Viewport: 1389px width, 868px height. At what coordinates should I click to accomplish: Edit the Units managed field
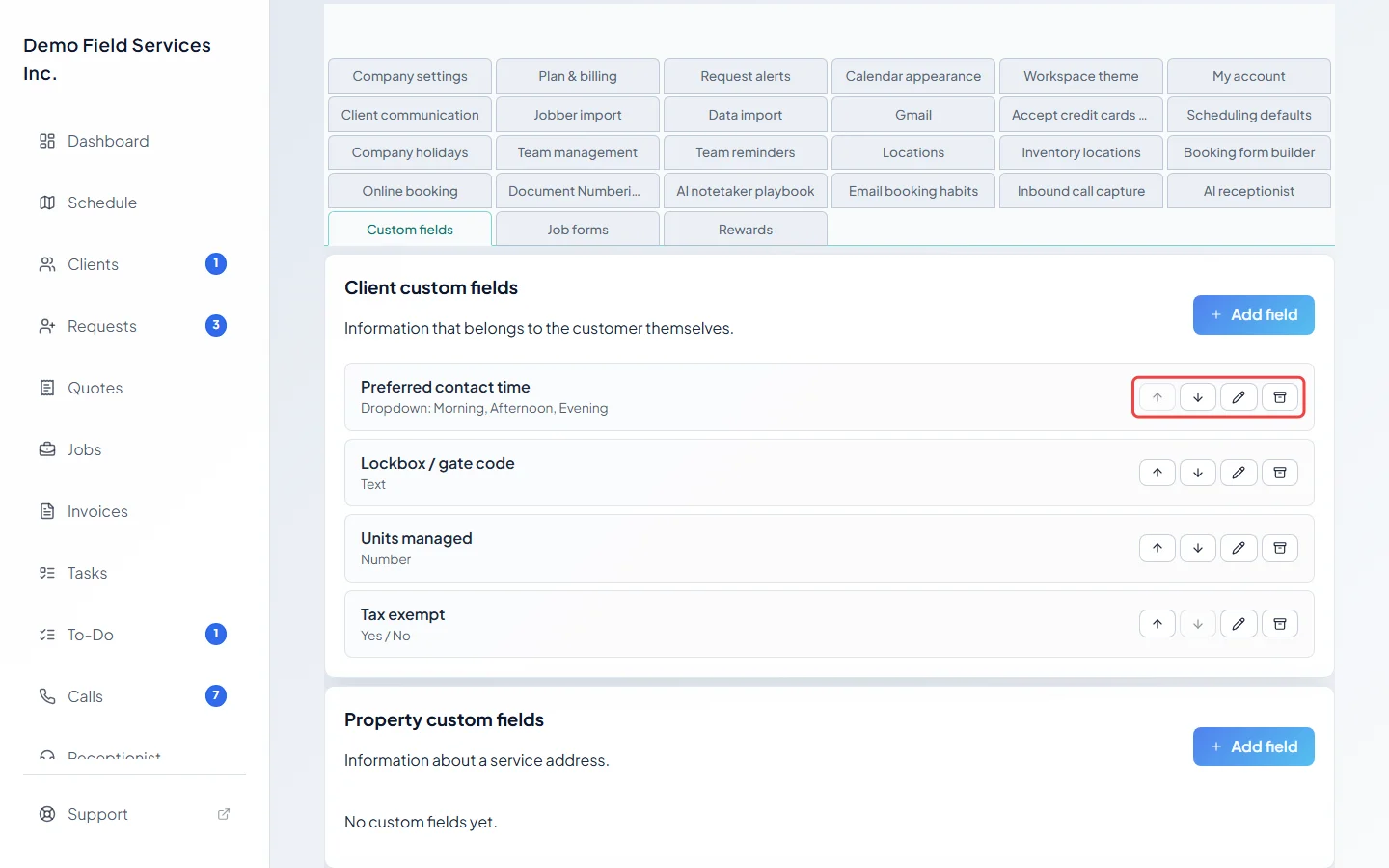pos(1239,548)
